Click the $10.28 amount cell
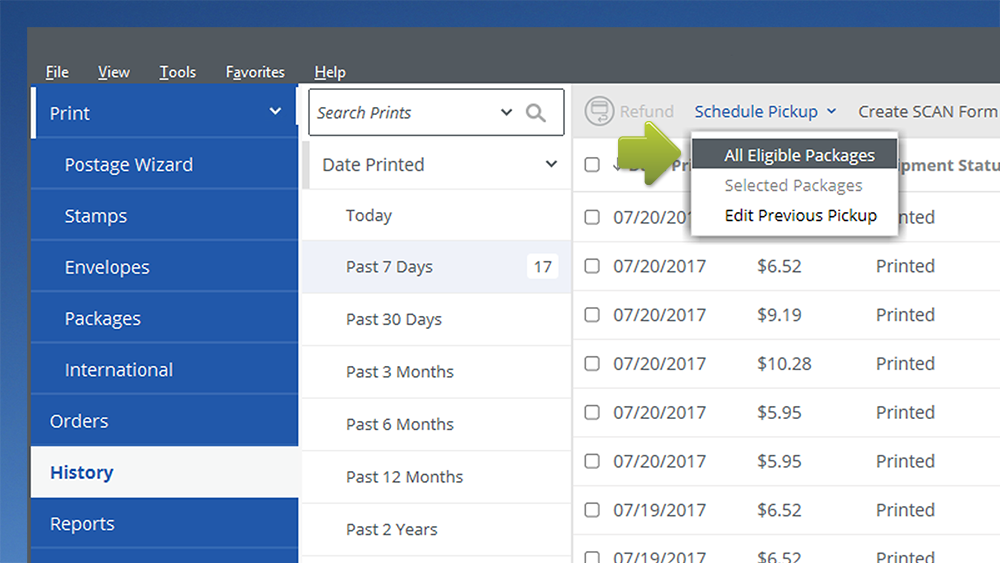Viewport: 1000px width, 563px height. pyautogui.click(x=784, y=363)
